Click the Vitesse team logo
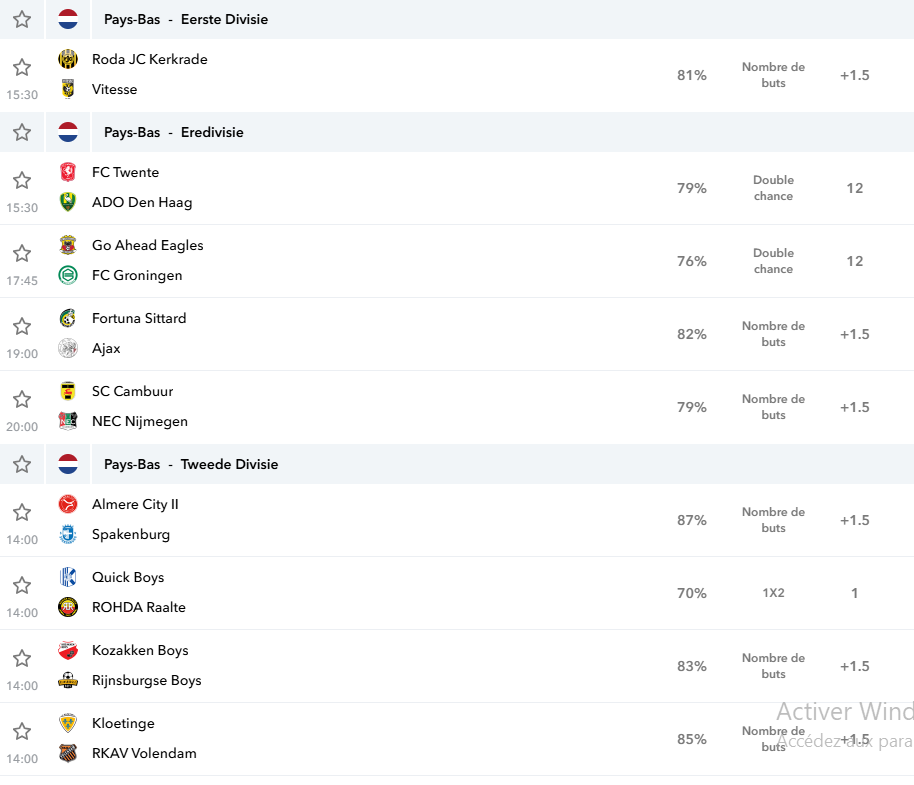The height and width of the screenshot is (785, 914). pyautogui.click(x=68, y=89)
